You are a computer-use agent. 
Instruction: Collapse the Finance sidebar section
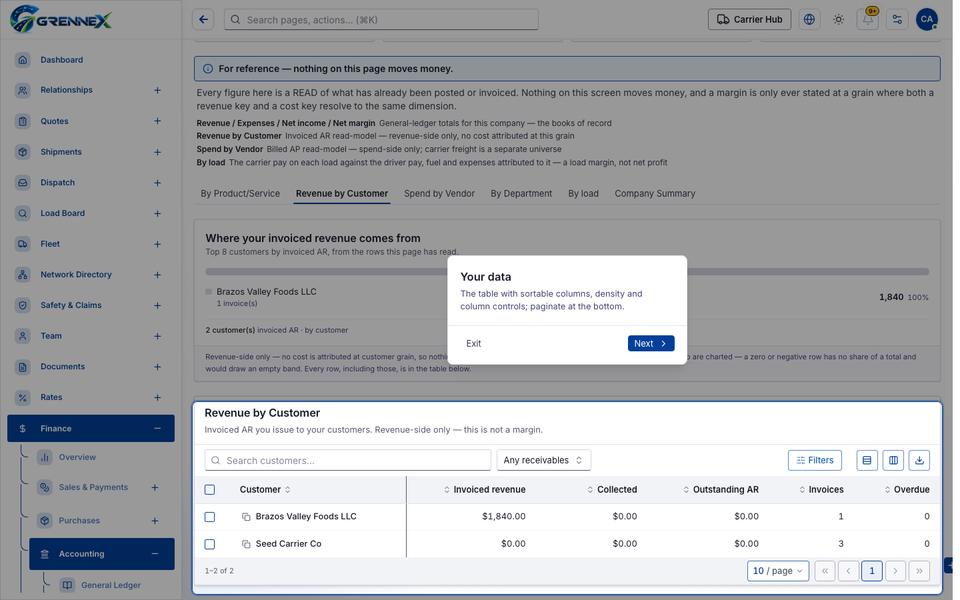(157, 429)
